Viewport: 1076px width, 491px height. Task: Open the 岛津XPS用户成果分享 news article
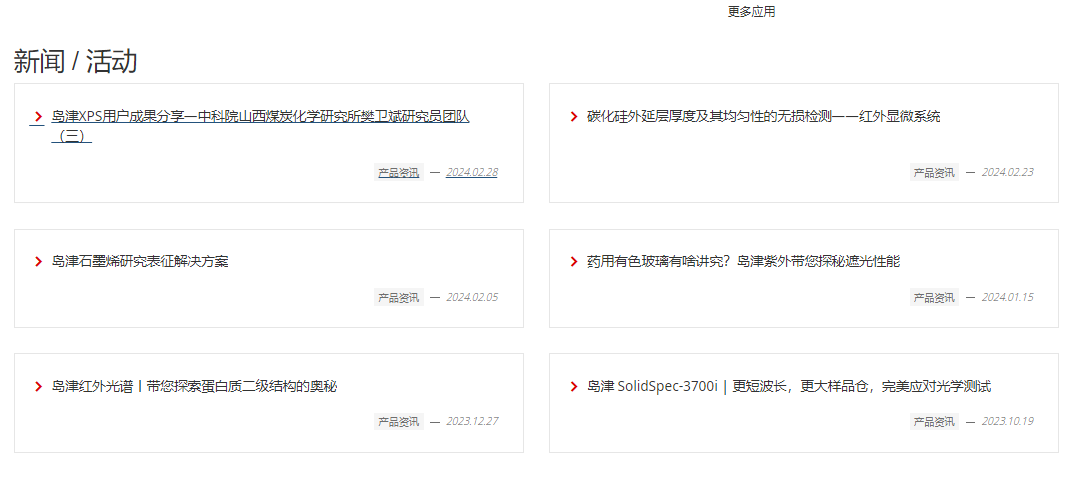(260, 126)
